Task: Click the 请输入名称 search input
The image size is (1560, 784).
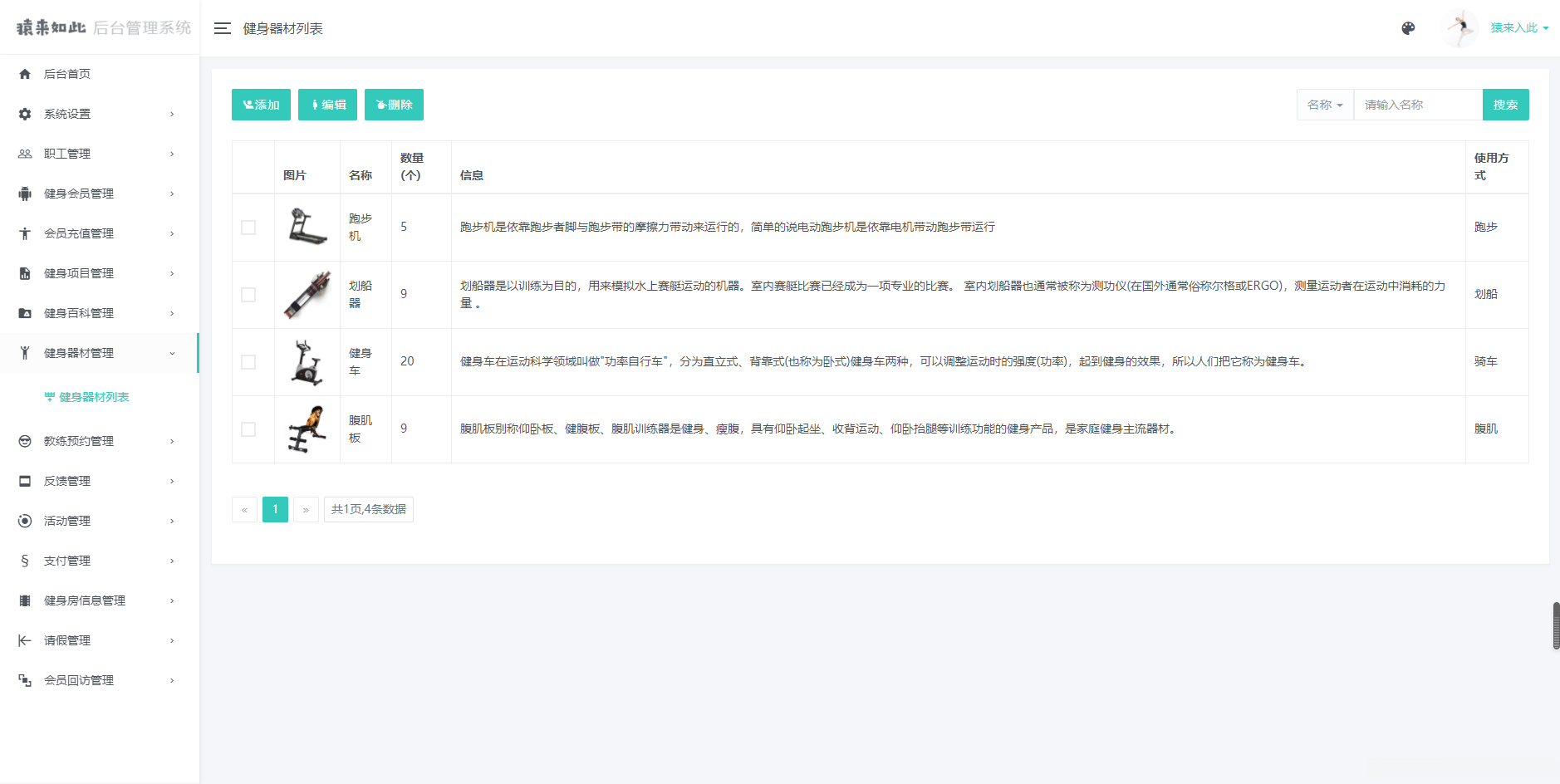Action: [x=1418, y=105]
